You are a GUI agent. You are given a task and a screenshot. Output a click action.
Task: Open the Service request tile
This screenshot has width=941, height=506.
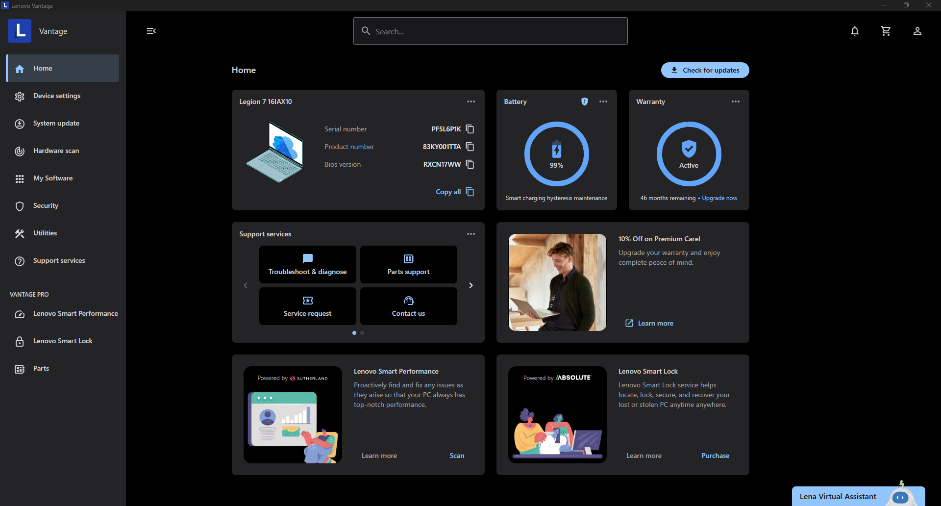[307, 306]
